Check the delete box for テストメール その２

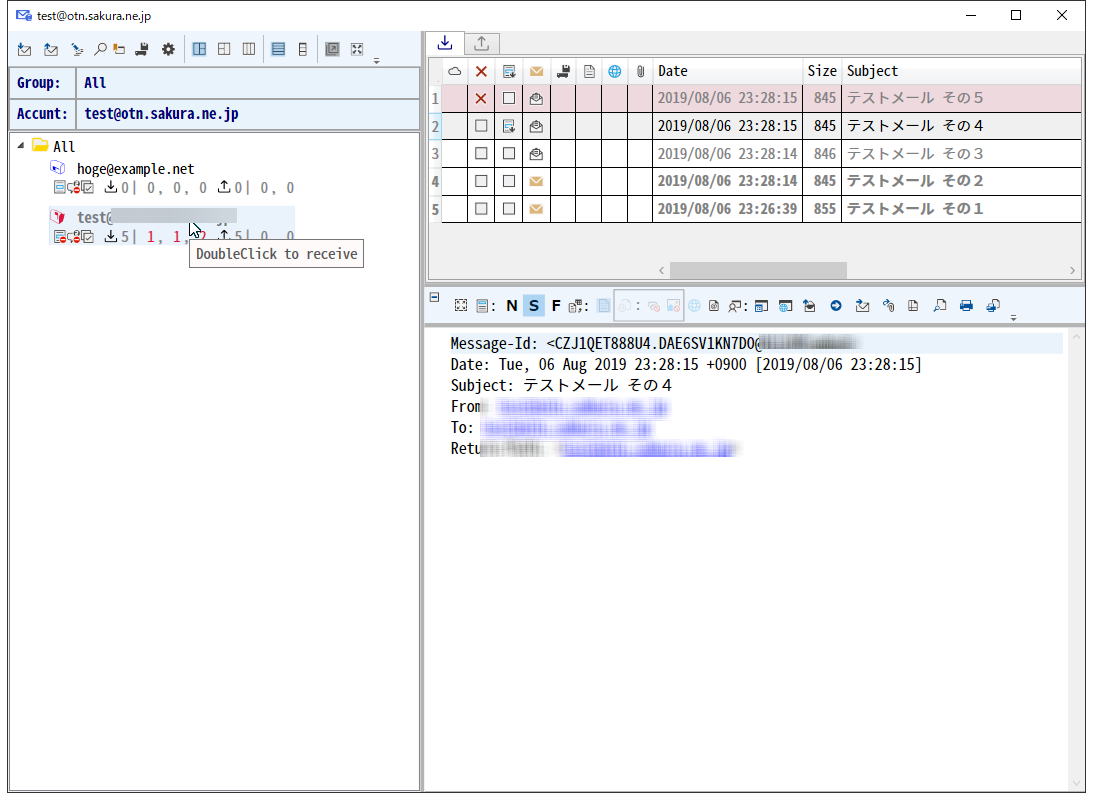(x=481, y=181)
